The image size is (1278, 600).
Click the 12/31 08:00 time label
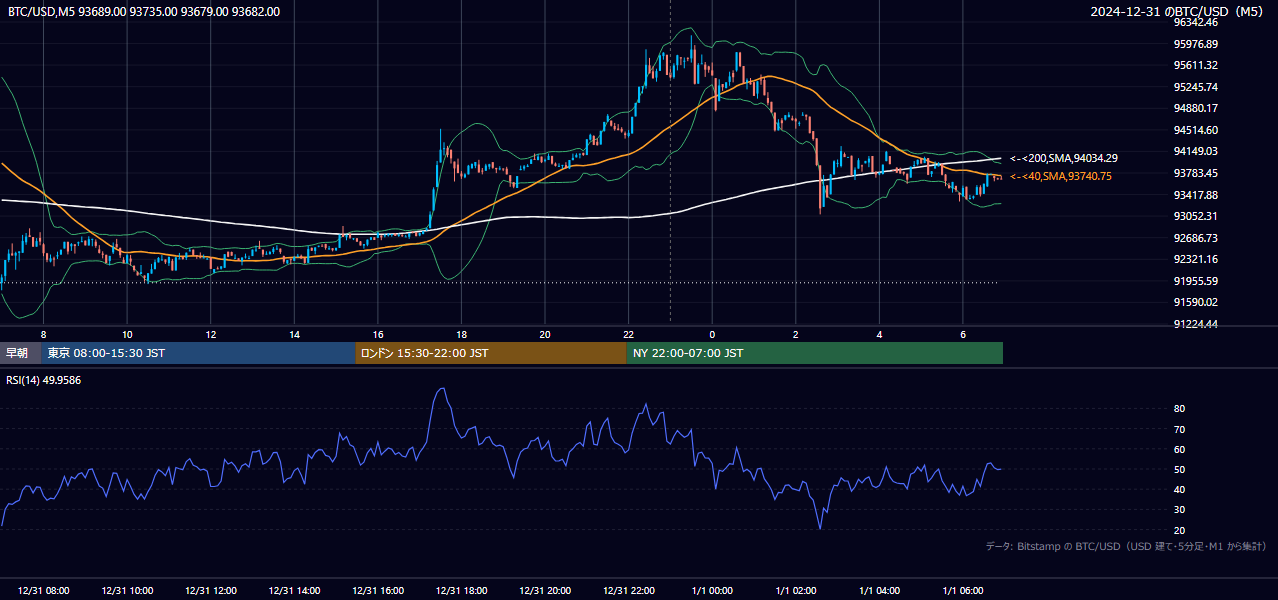[43, 591]
